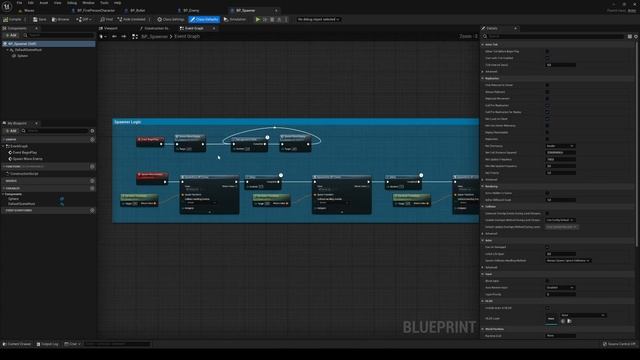Click the Unreal Engine logo icon
Viewport: 640px width, 360px height.
(7, 6)
